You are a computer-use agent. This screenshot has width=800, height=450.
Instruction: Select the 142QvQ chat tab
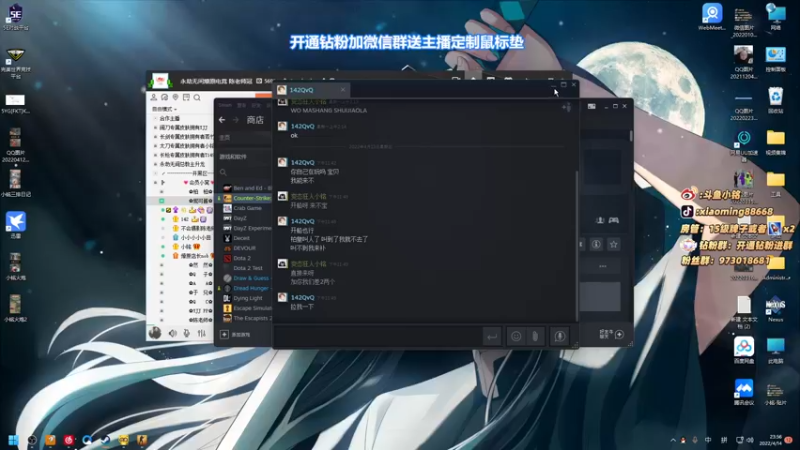(x=311, y=90)
